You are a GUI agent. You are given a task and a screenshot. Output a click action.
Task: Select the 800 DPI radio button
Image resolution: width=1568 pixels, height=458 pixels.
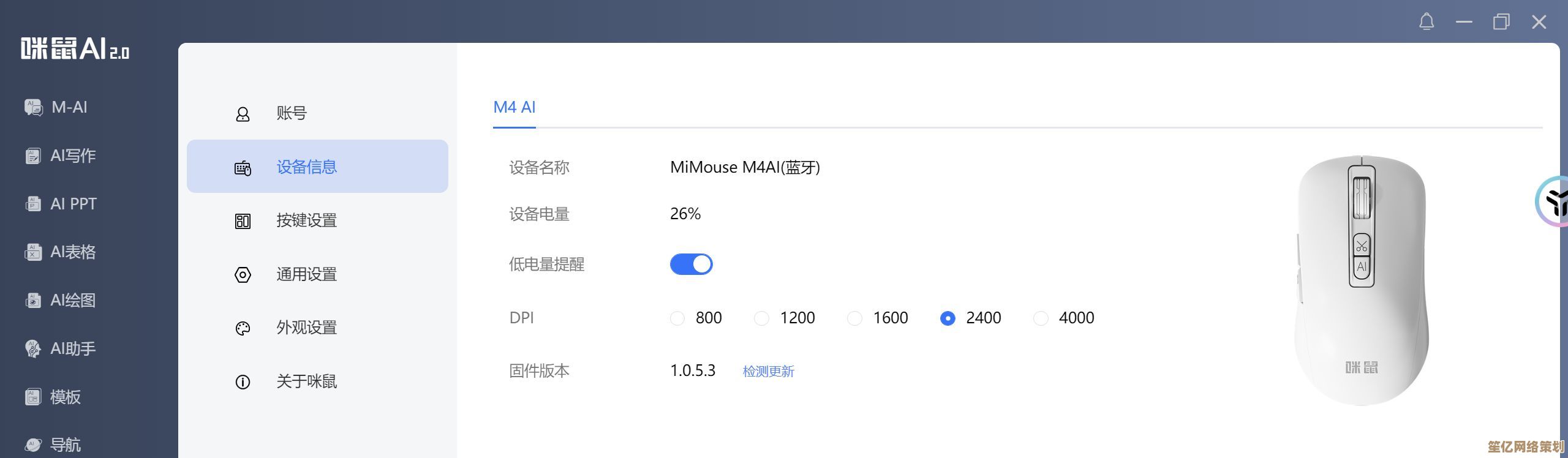pos(677,318)
